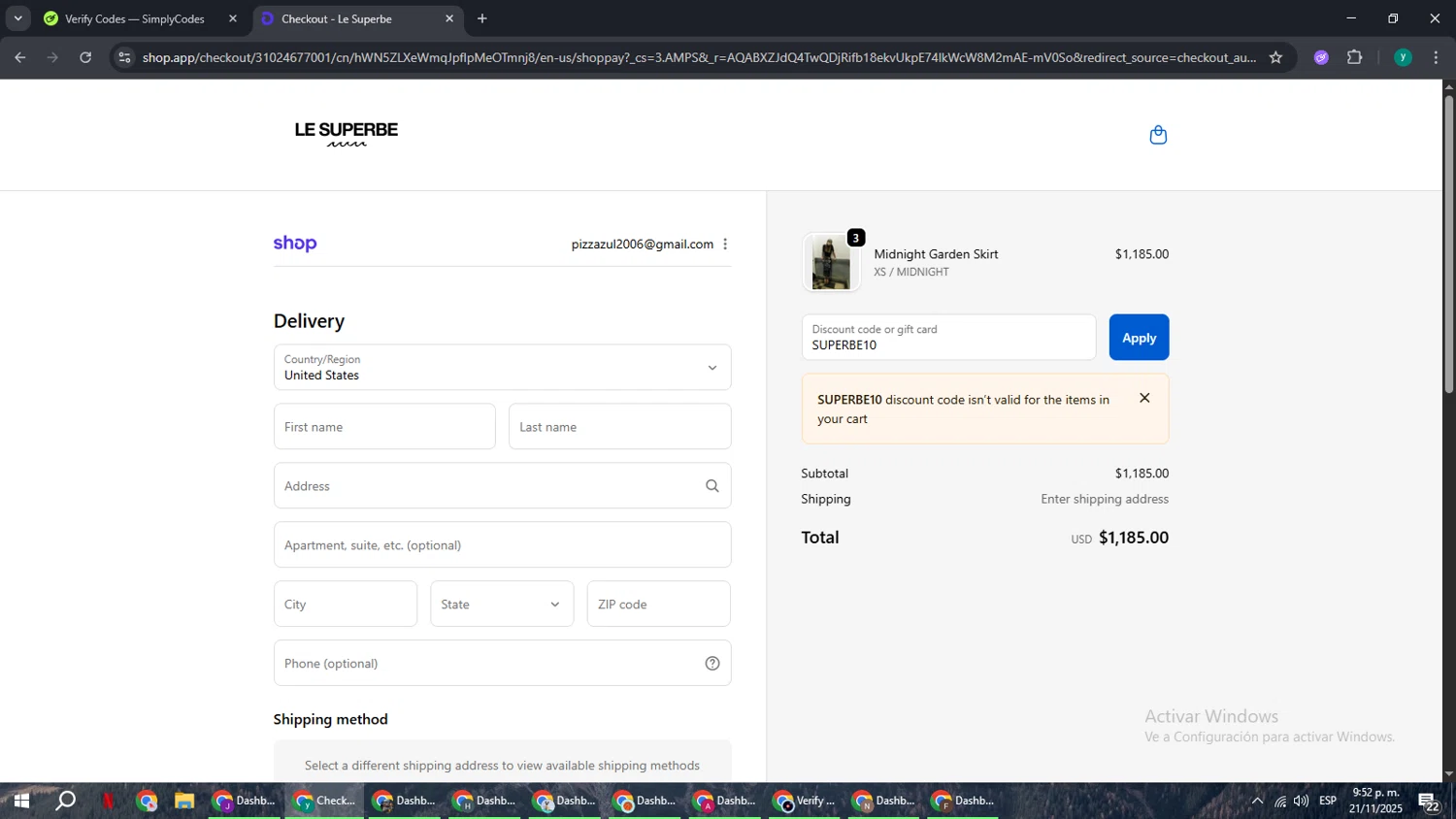The image size is (1456, 819).
Task: Open account options menu next to email
Action: 725,245
